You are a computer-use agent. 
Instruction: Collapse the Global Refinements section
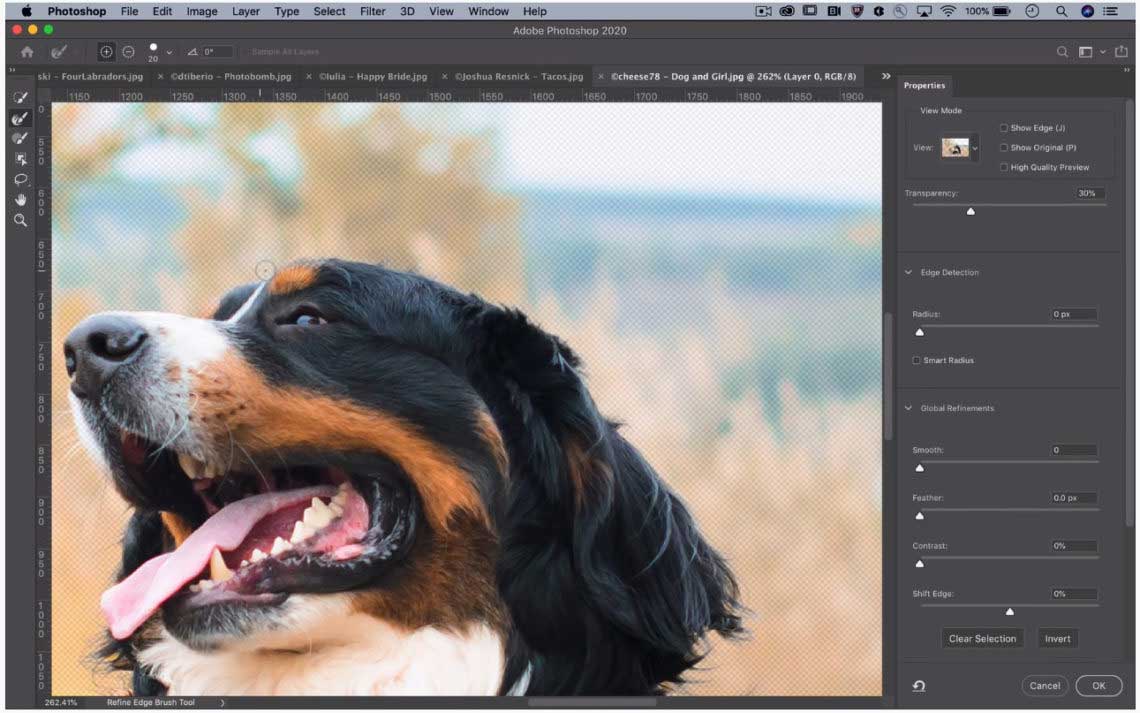[909, 408]
